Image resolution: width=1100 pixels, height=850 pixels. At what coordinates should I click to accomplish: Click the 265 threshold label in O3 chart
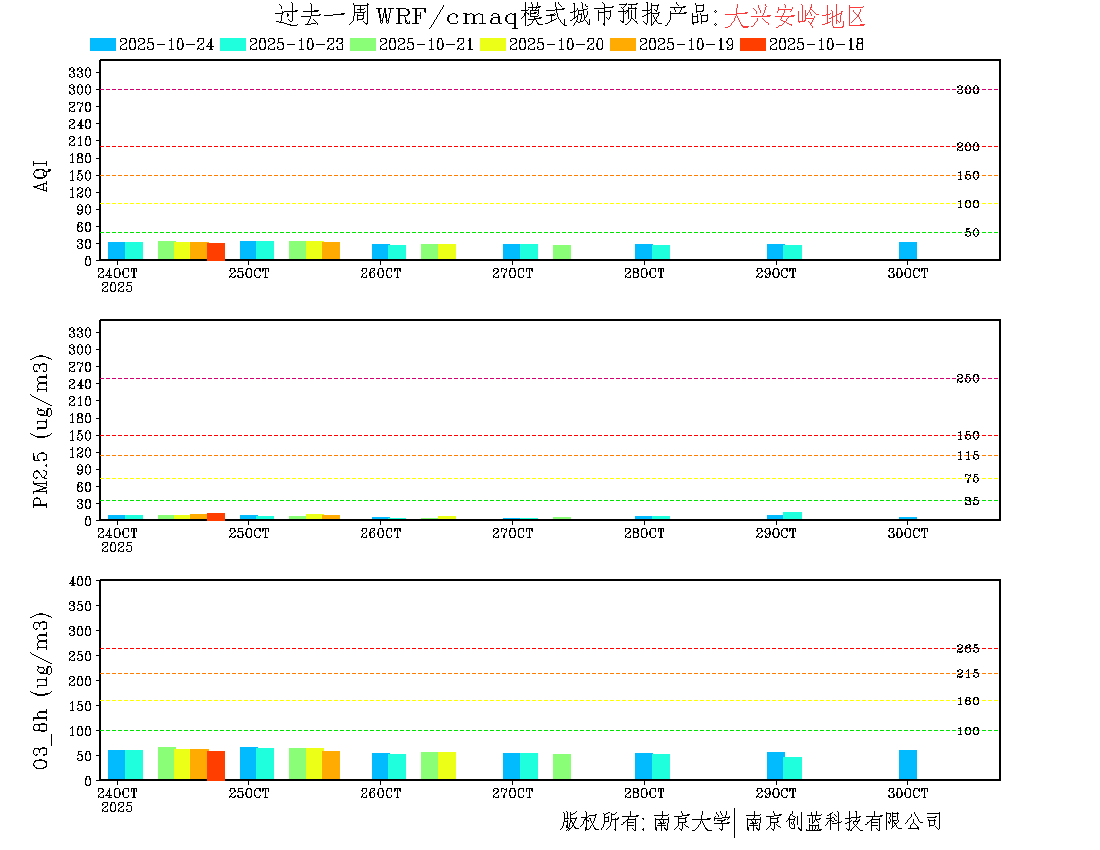967,649
